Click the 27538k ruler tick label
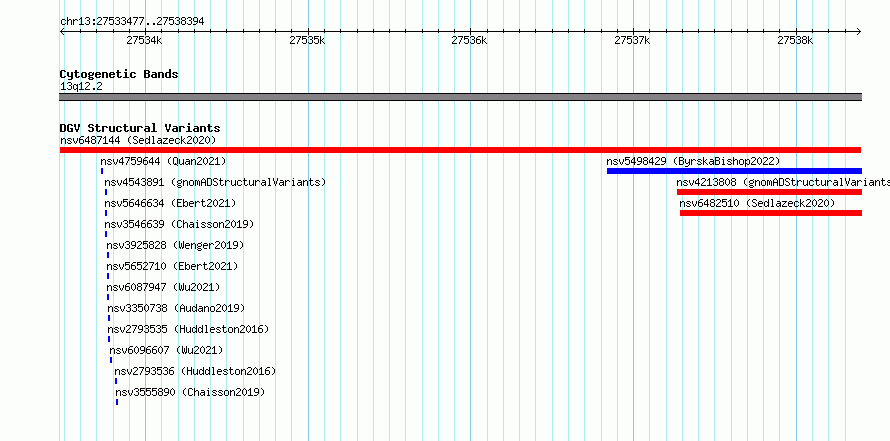This screenshot has height=441, width=890. point(795,40)
